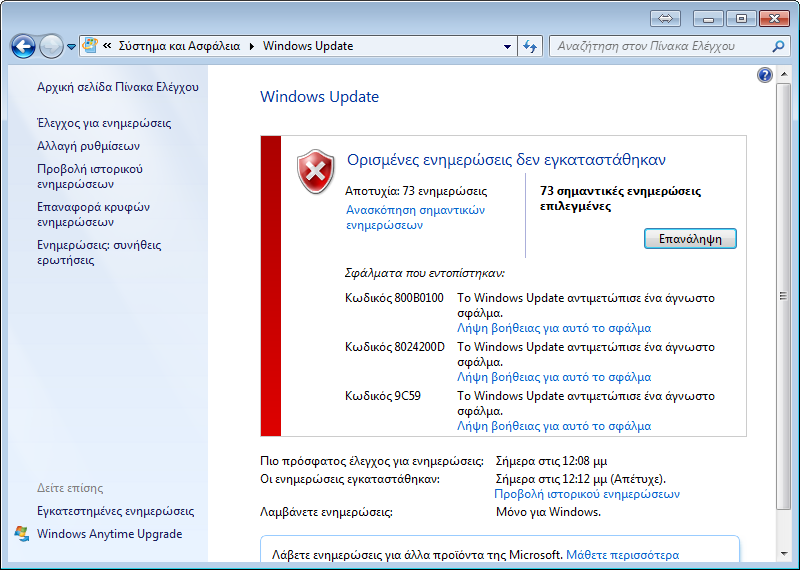The width and height of the screenshot is (800, 570).
Task: Click 'Αποτυχία: 73 ενημερώσεις' text
Action: pyautogui.click(x=416, y=191)
